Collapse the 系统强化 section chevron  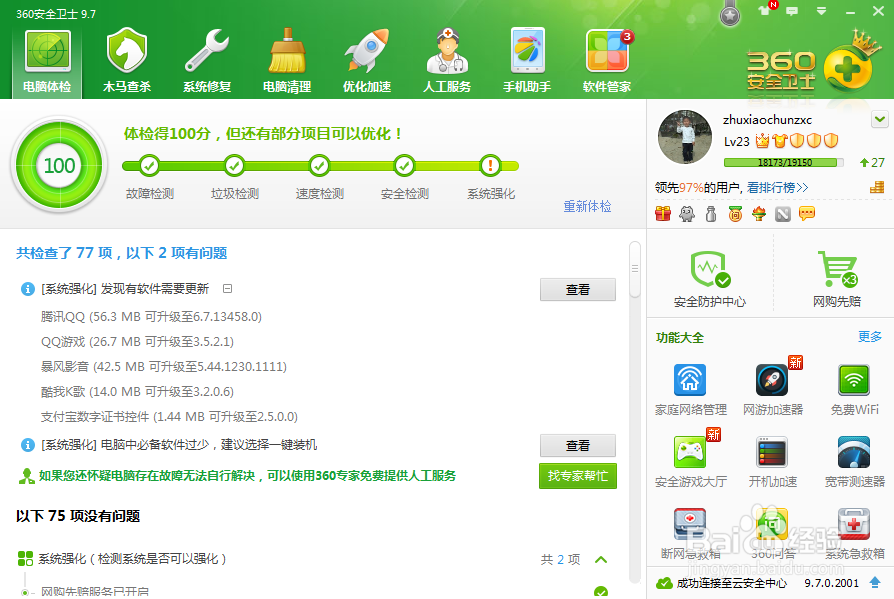601,559
